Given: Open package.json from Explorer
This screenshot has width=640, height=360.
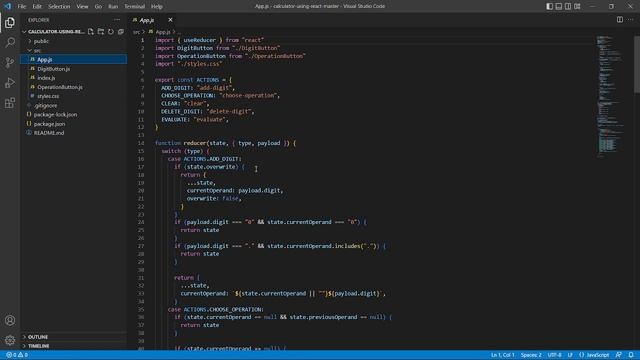Looking at the screenshot, I should (73, 124).
